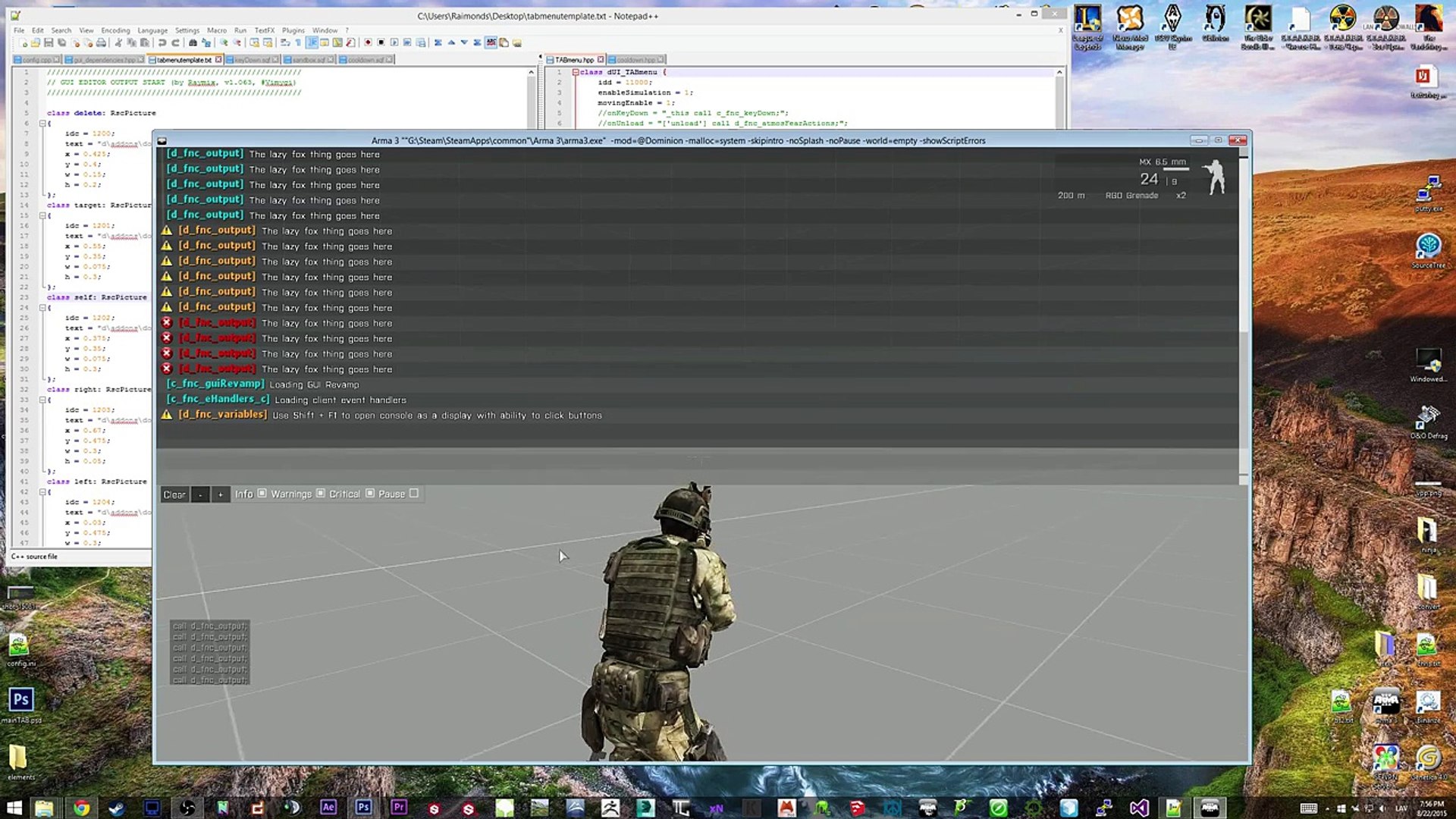Open the Search menu in Notepad++

coord(61,30)
